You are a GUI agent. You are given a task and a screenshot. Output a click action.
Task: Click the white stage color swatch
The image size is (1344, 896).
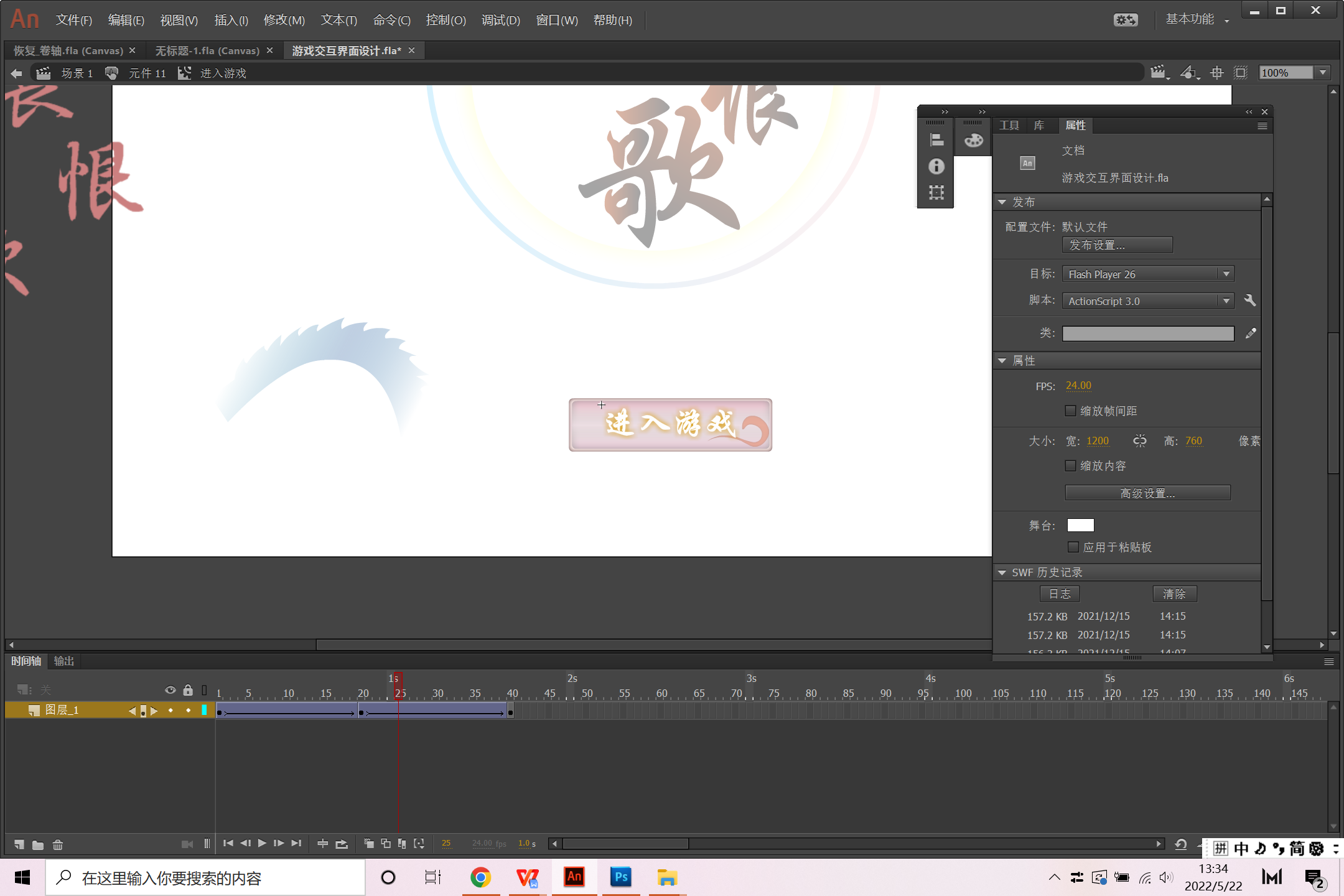1080,525
